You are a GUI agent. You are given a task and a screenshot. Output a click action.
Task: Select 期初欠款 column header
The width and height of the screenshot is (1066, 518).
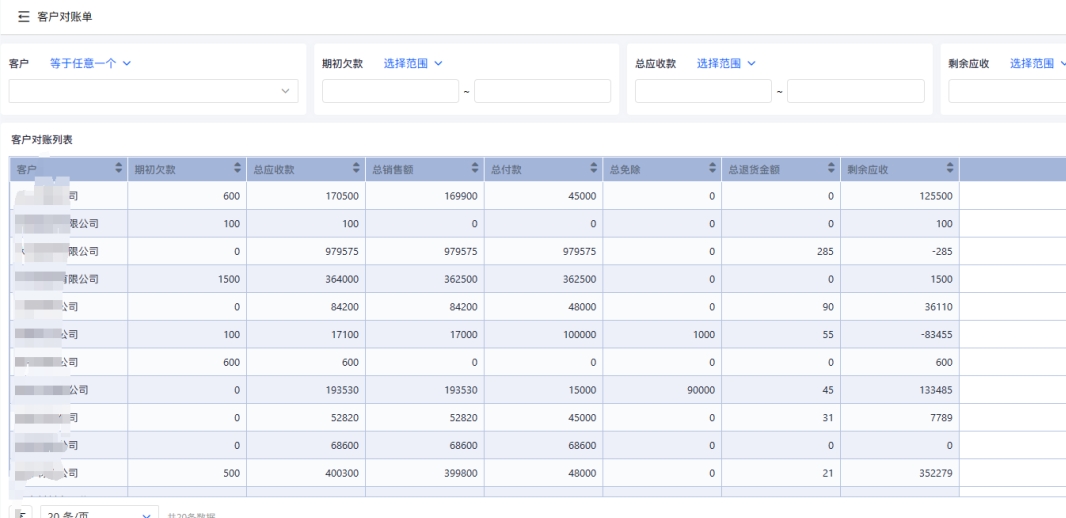click(187, 169)
